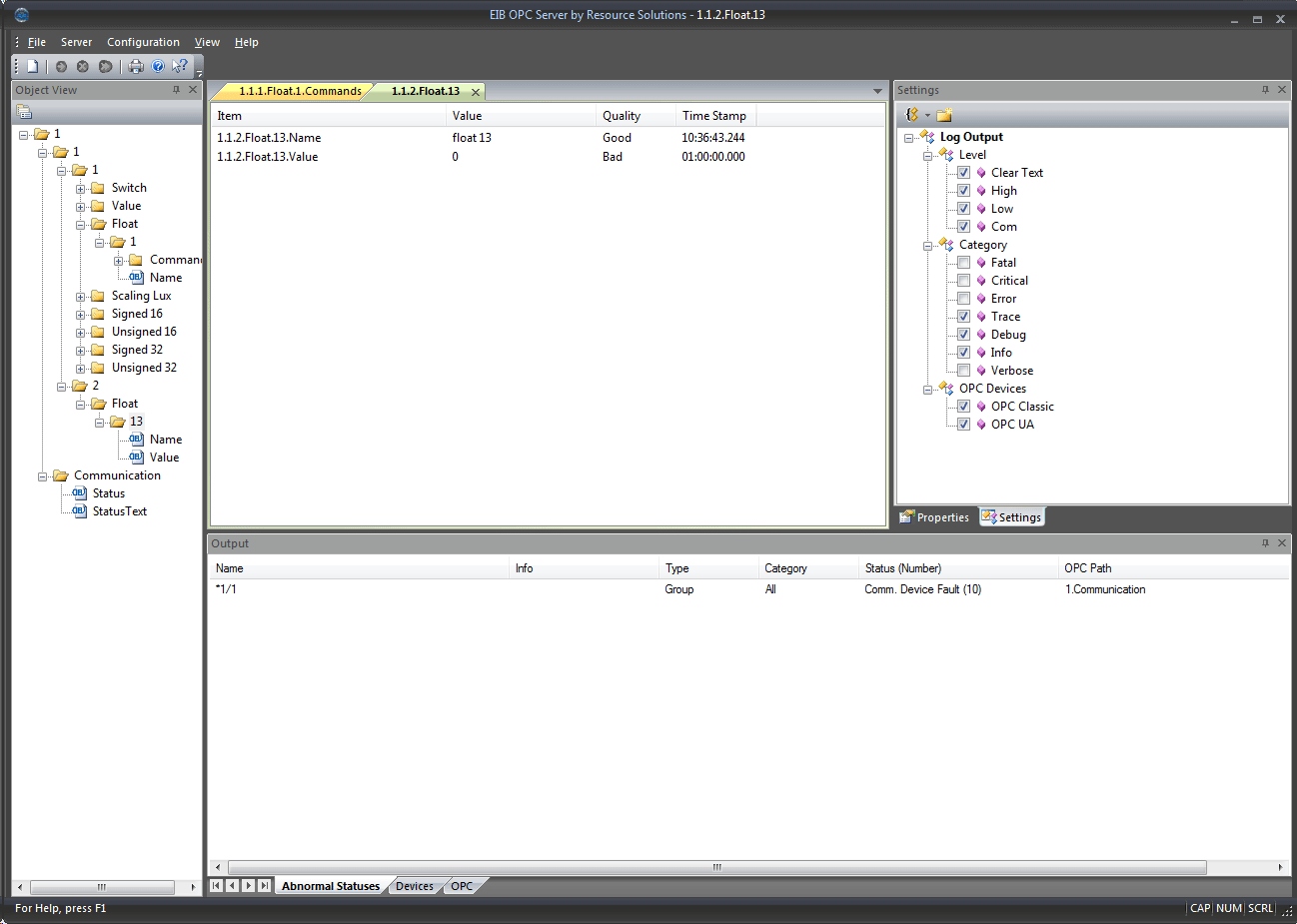Activate the context help pointer icon
Image resolution: width=1297 pixels, height=924 pixels.
pyautogui.click(x=180, y=67)
